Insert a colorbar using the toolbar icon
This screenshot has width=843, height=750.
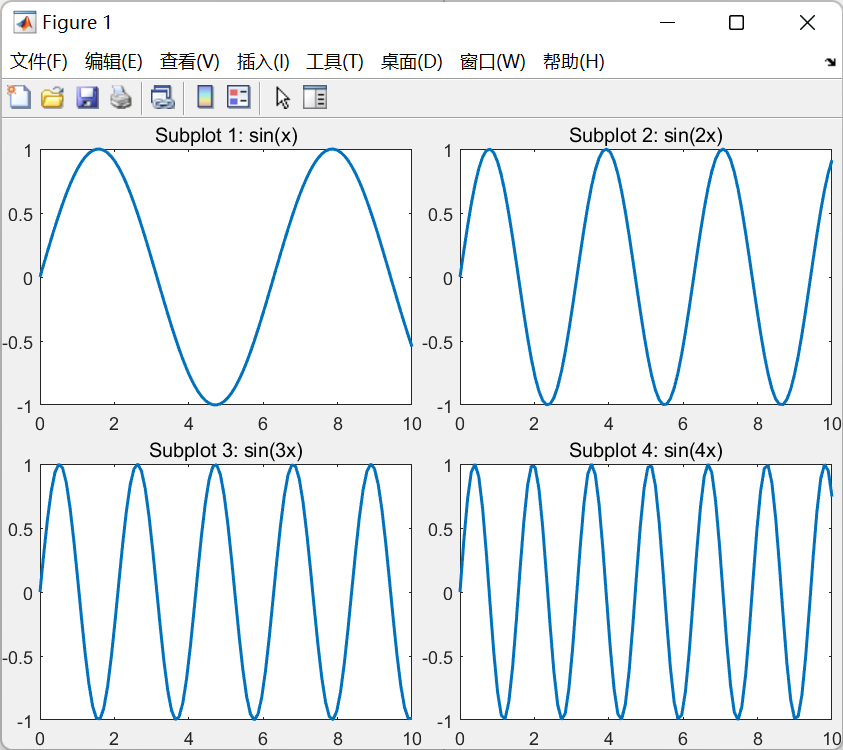205,98
